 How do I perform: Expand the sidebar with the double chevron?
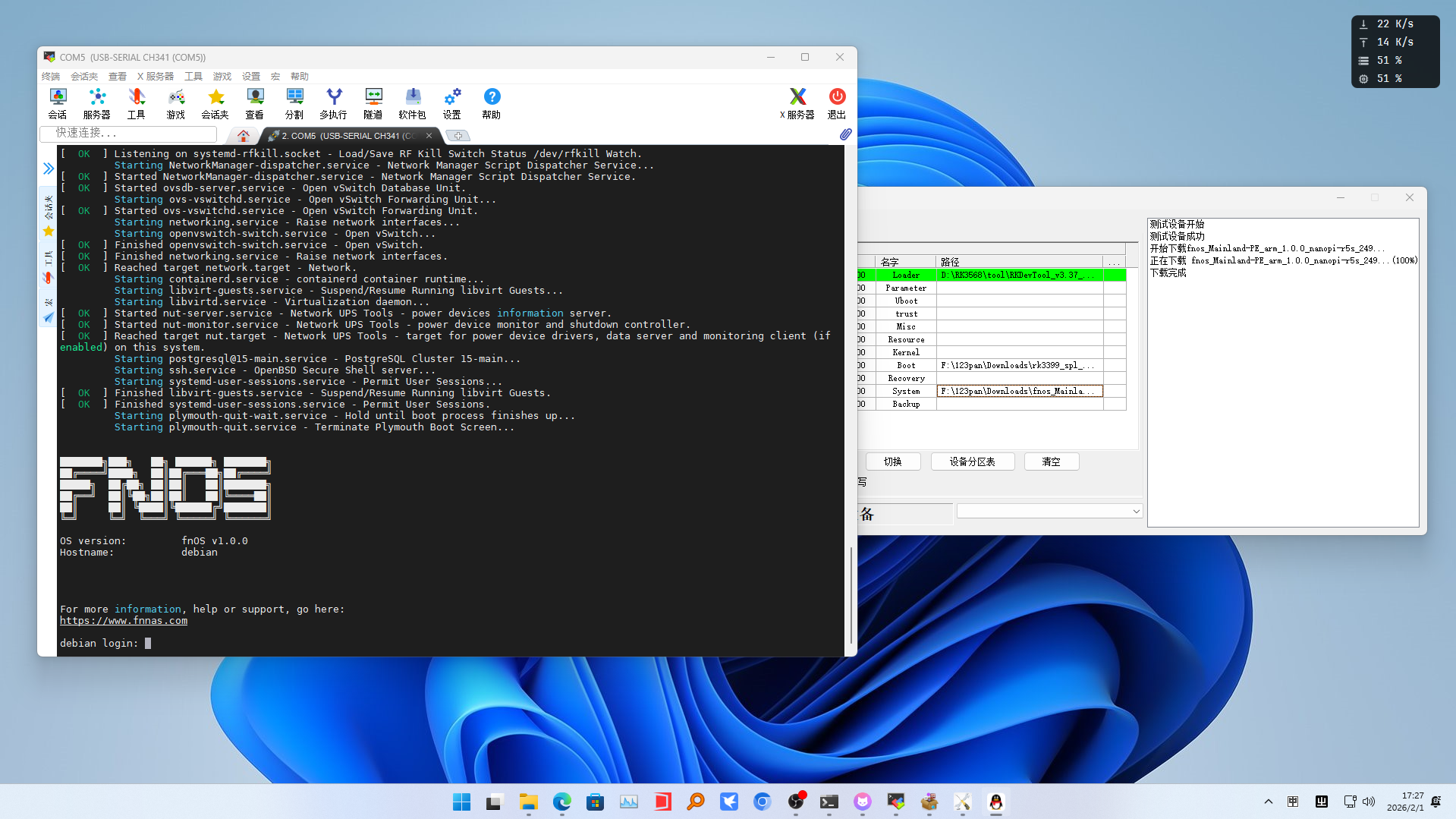point(49,169)
